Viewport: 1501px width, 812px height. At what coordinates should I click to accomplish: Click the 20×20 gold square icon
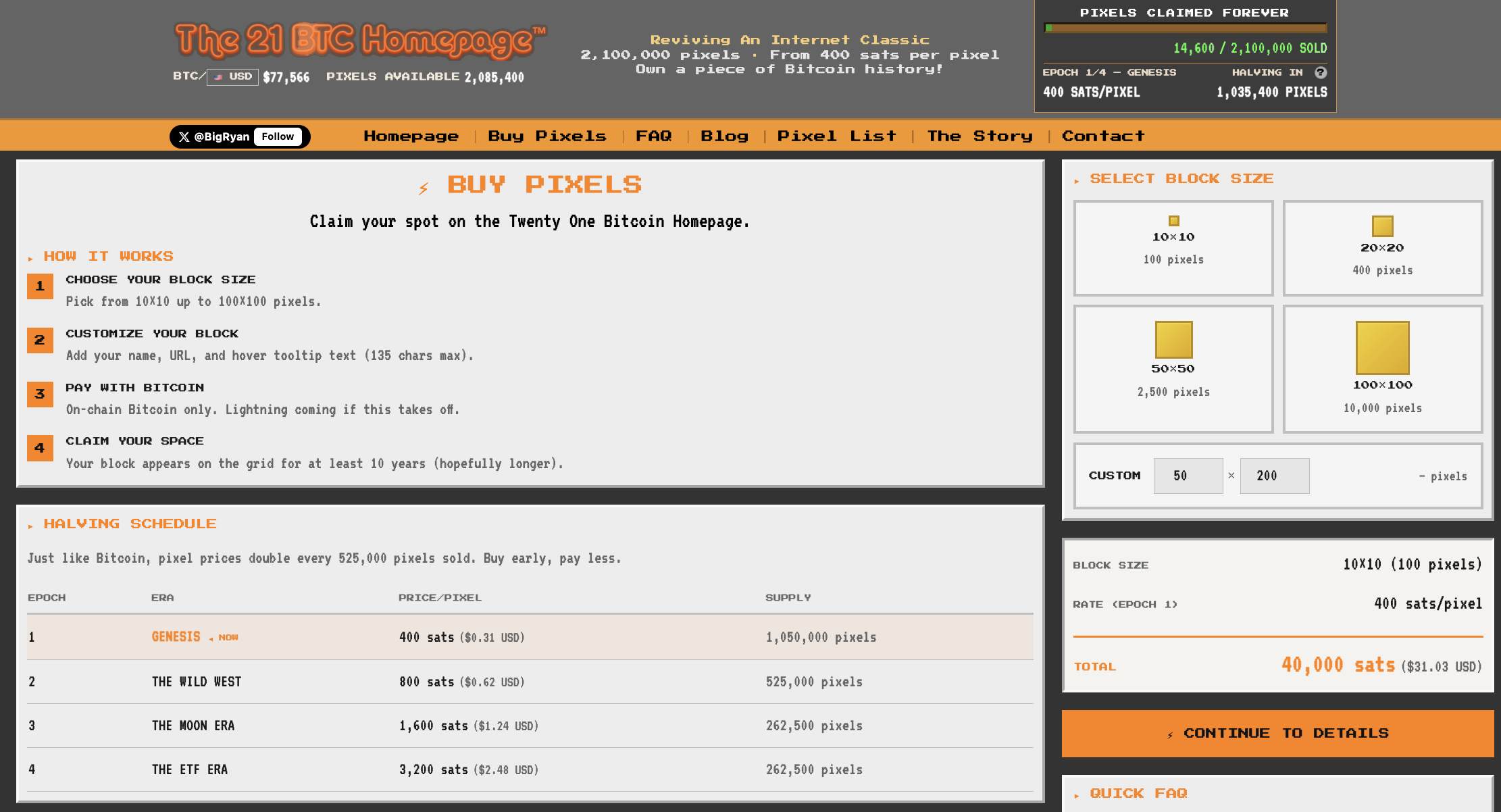point(1382,226)
